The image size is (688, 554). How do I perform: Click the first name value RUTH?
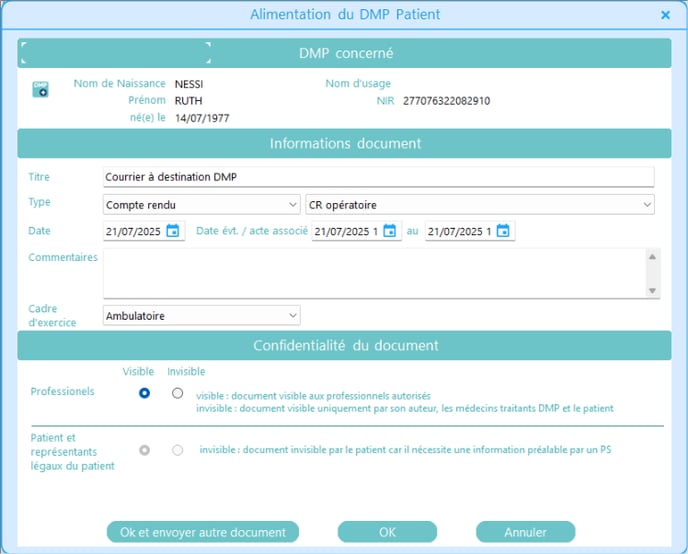click(x=188, y=100)
